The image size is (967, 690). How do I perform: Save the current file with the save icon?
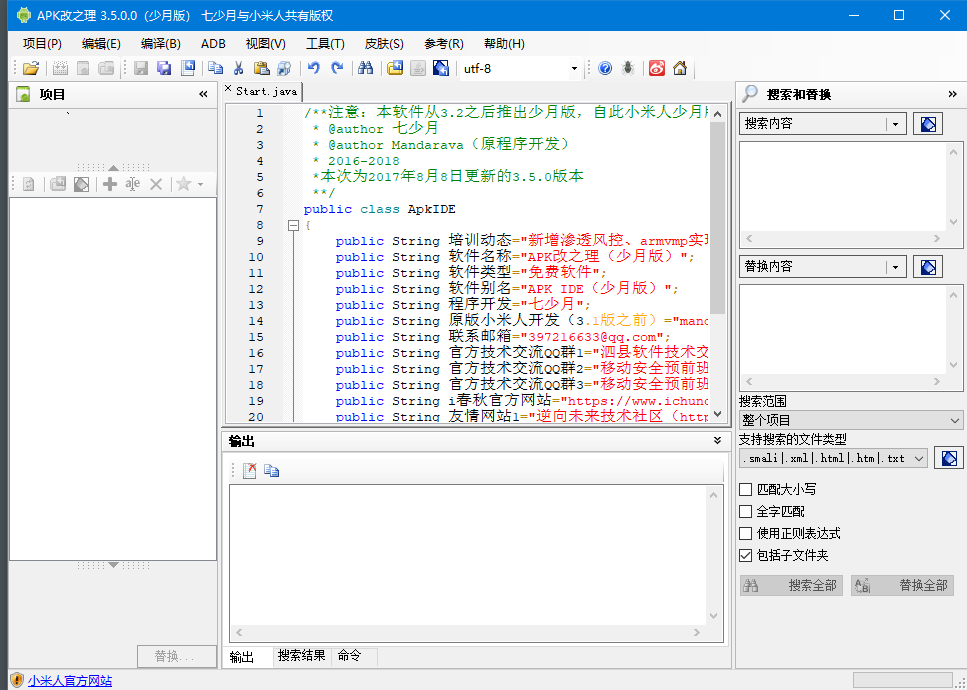tap(140, 68)
